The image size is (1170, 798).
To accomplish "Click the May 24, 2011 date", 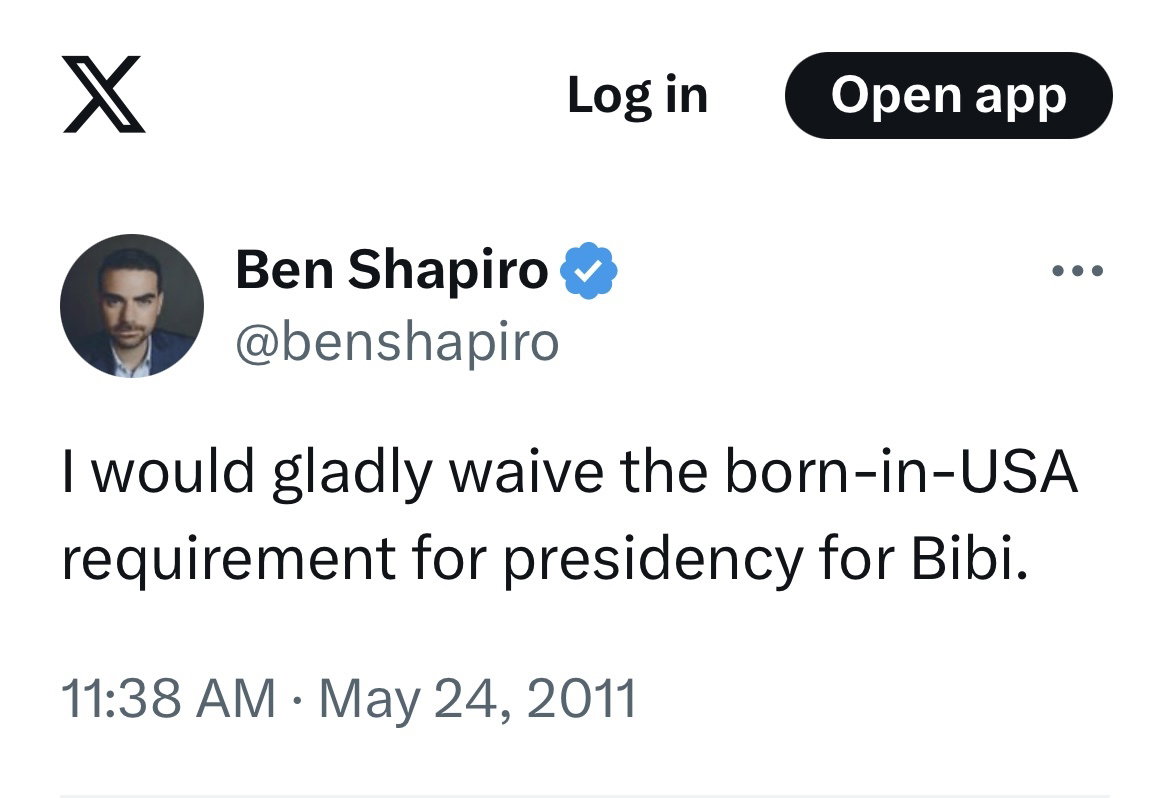I will click(x=477, y=698).
